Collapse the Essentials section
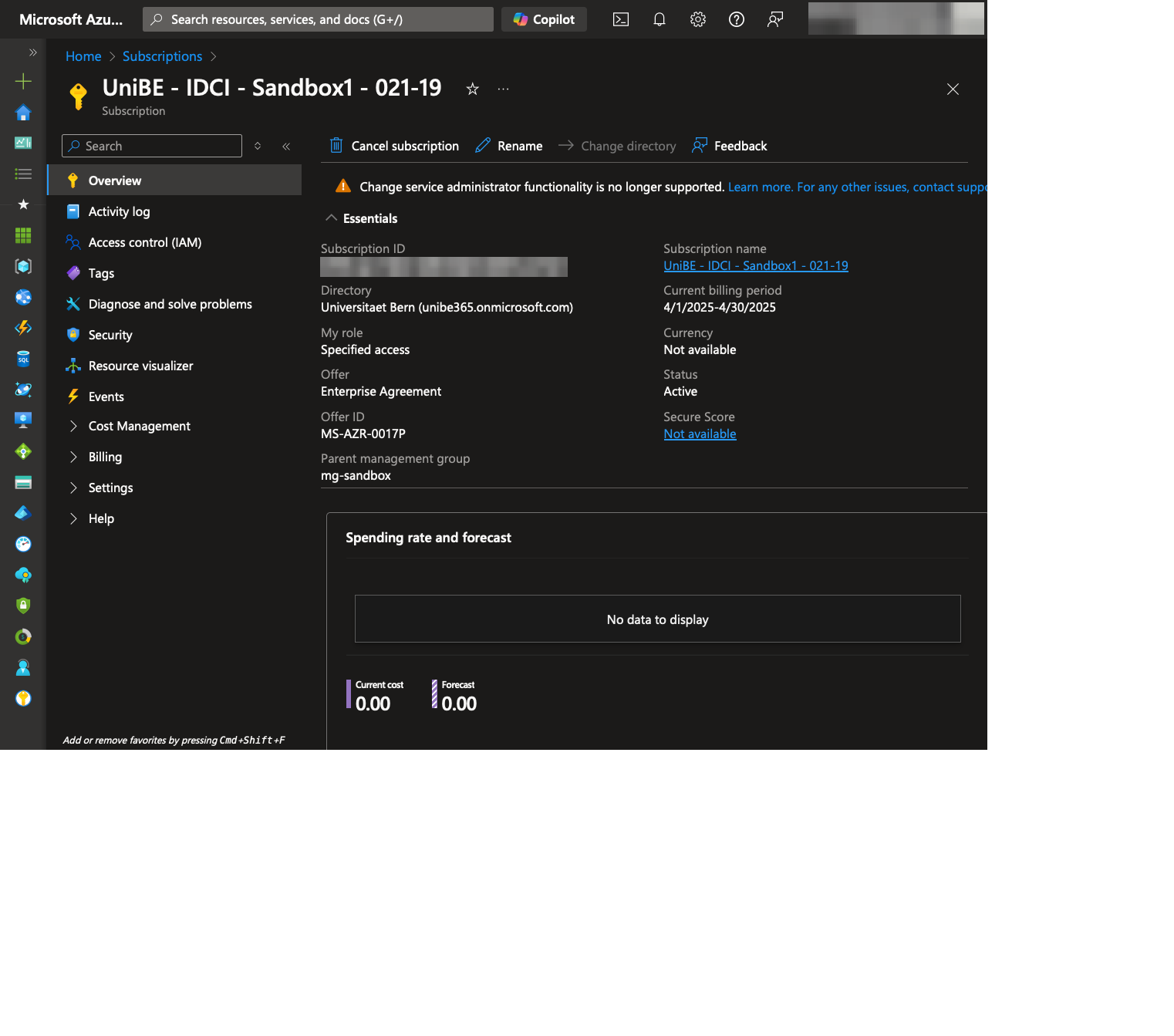 [x=332, y=218]
